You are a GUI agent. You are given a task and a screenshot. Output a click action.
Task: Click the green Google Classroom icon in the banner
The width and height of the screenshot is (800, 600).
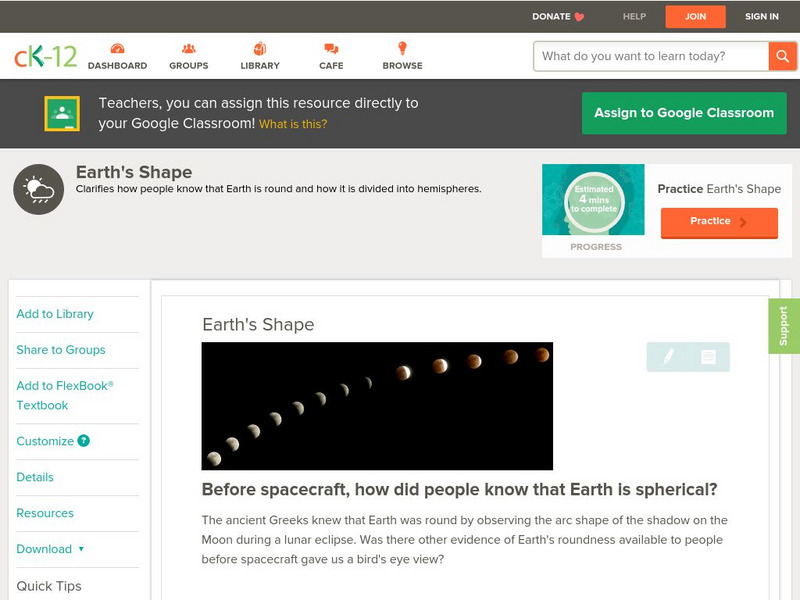pyautogui.click(x=60, y=112)
